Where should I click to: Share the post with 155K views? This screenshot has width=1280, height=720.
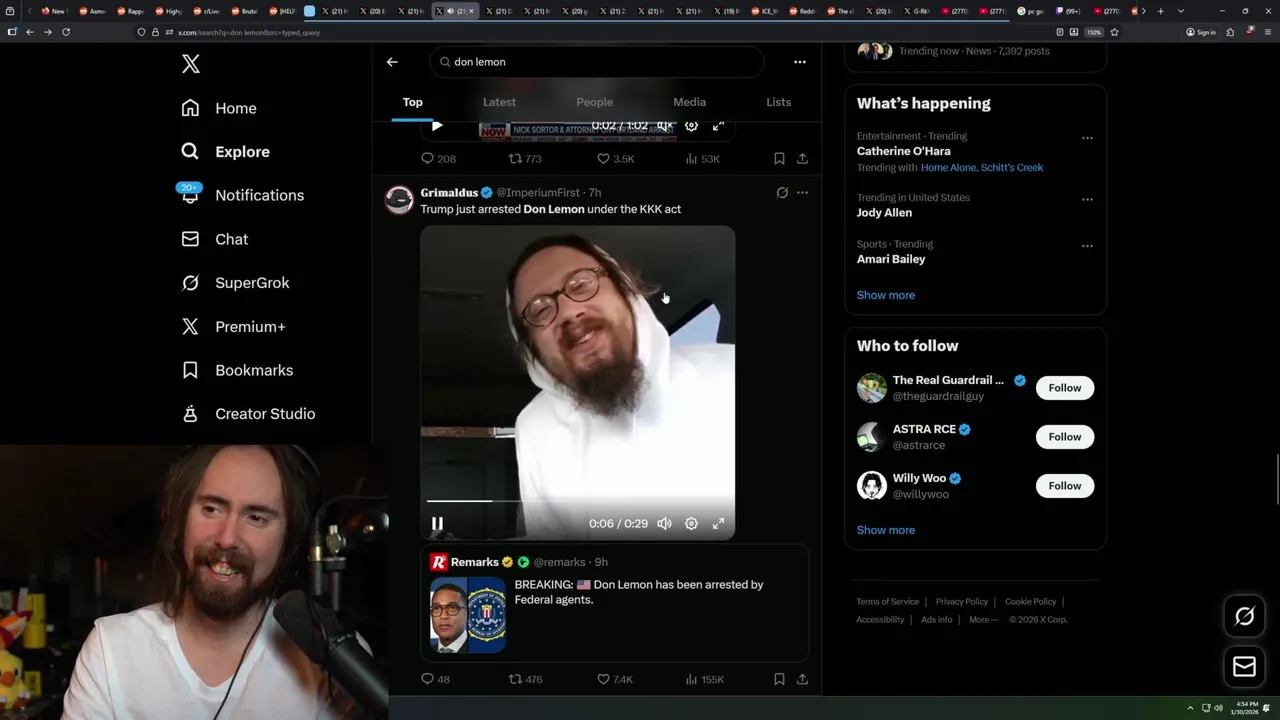point(802,680)
